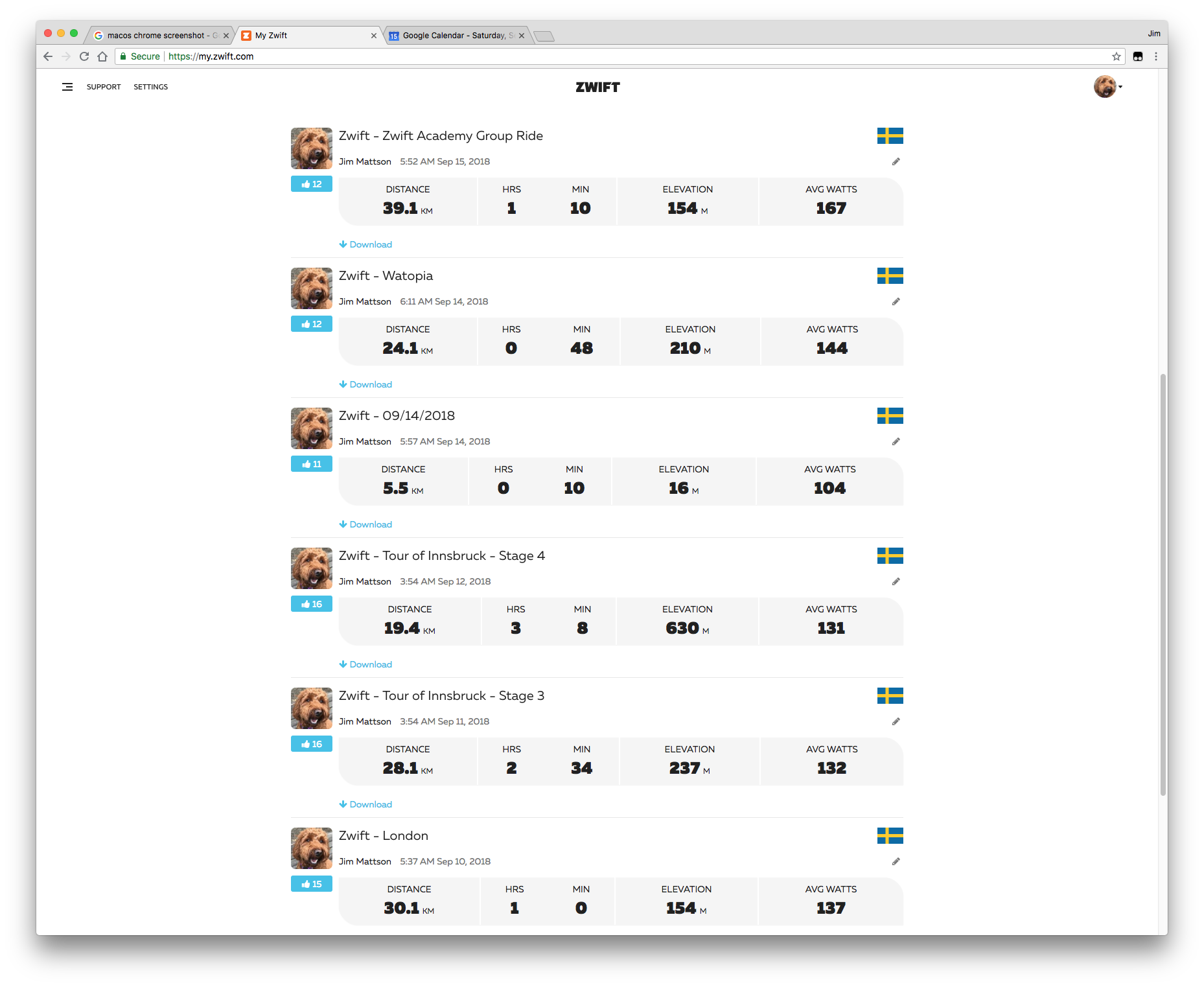The image size is (1204, 987).
Task: Open the hamburger menu icon
Action: pos(67,87)
